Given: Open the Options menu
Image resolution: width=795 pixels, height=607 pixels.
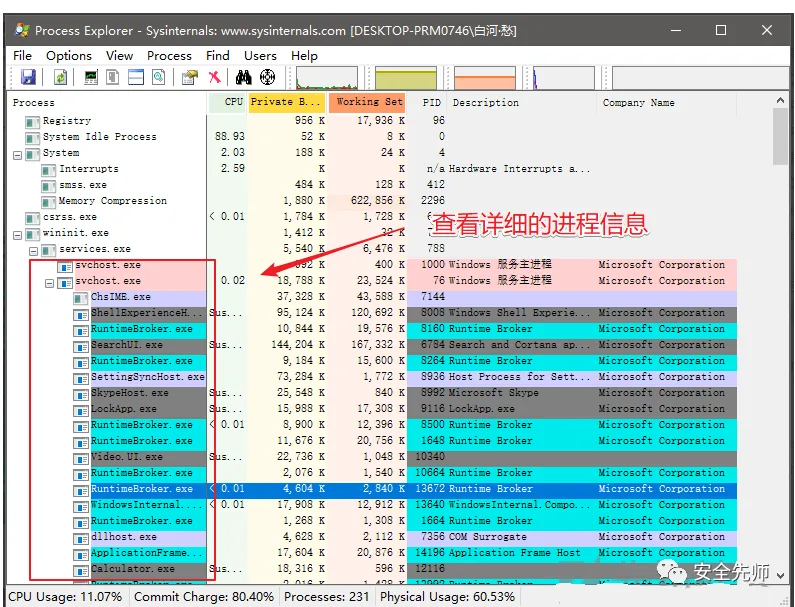Looking at the screenshot, I should pos(69,55).
